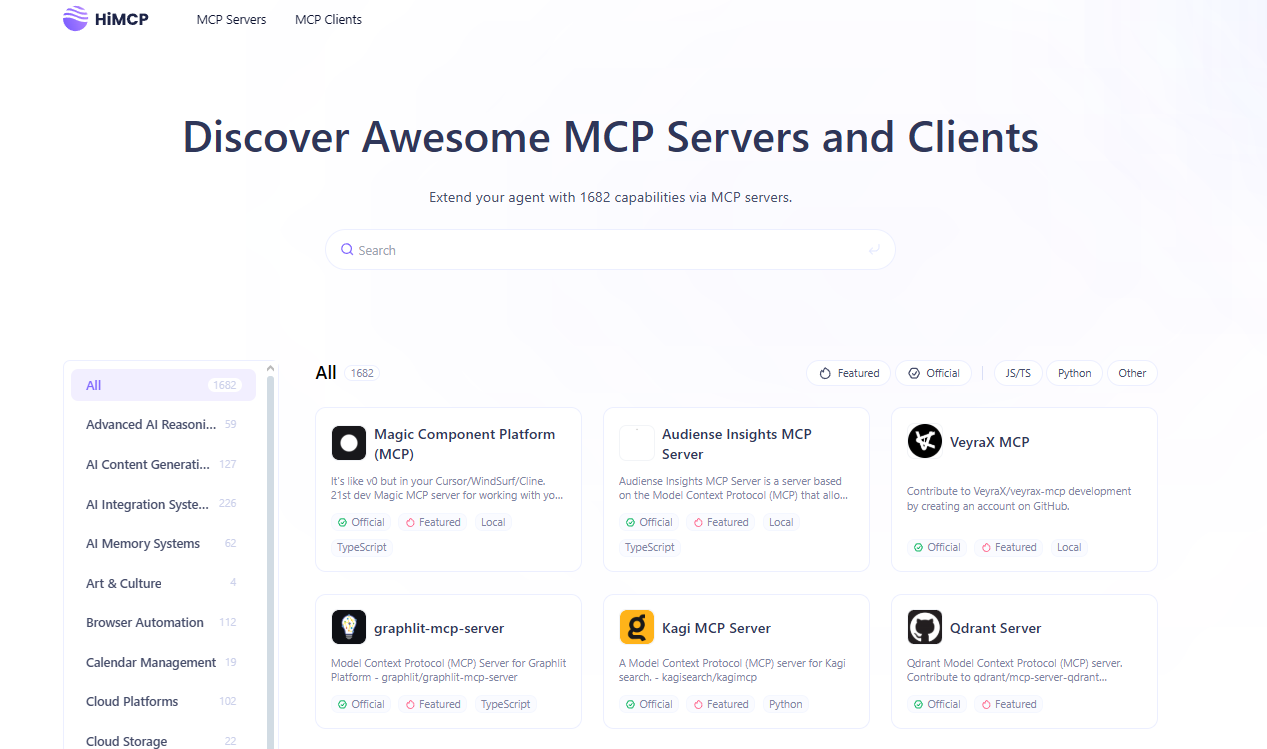The image size is (1267, 749).
Task: Click Official tag on Magic Component card
Action: 361,522
